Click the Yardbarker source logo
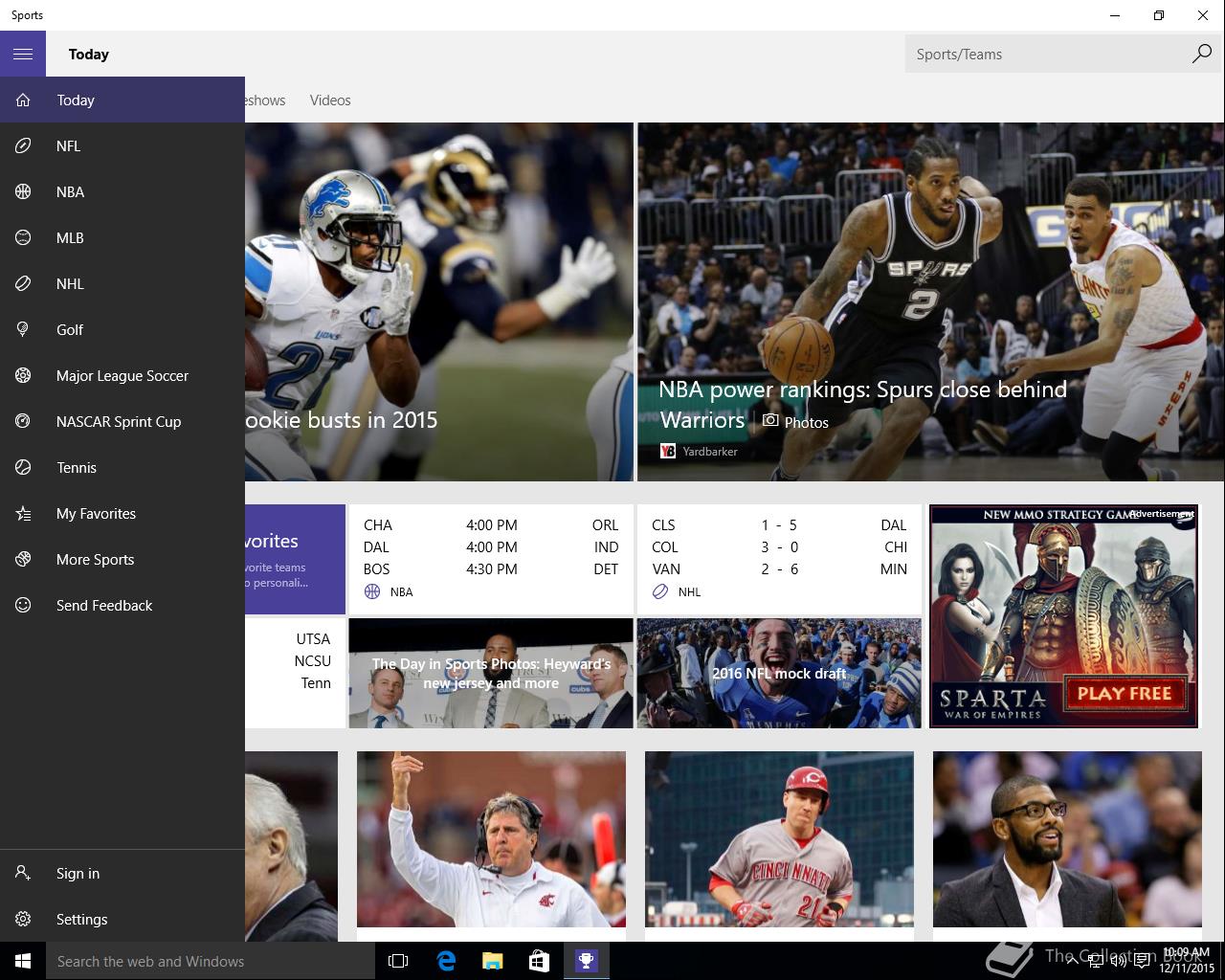The width and height of the screenshot is (1225, 980). click(x=668, y=451)
